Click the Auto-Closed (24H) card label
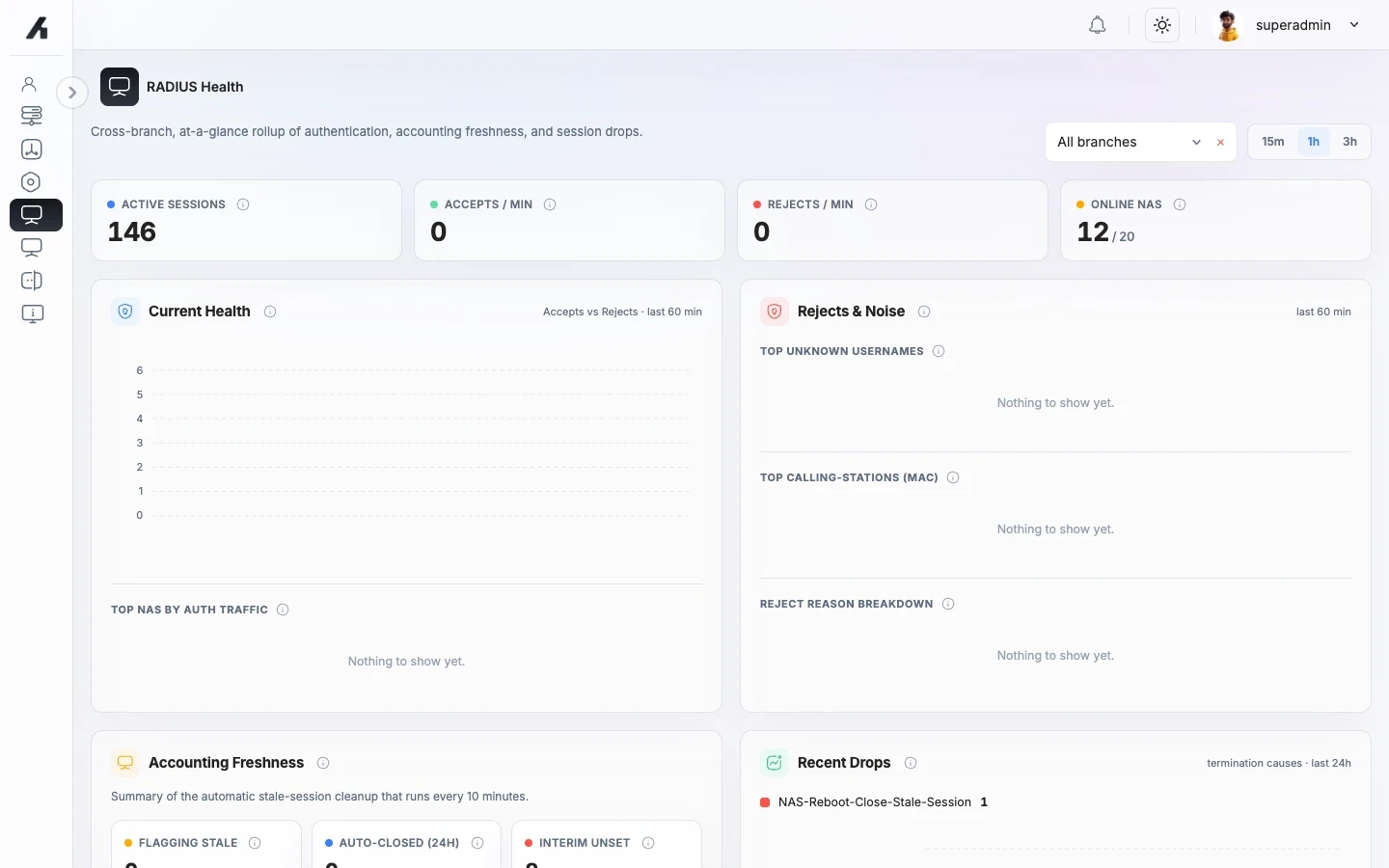The width and height of the screenshot is (1389, 868). [x=399, y=843]
